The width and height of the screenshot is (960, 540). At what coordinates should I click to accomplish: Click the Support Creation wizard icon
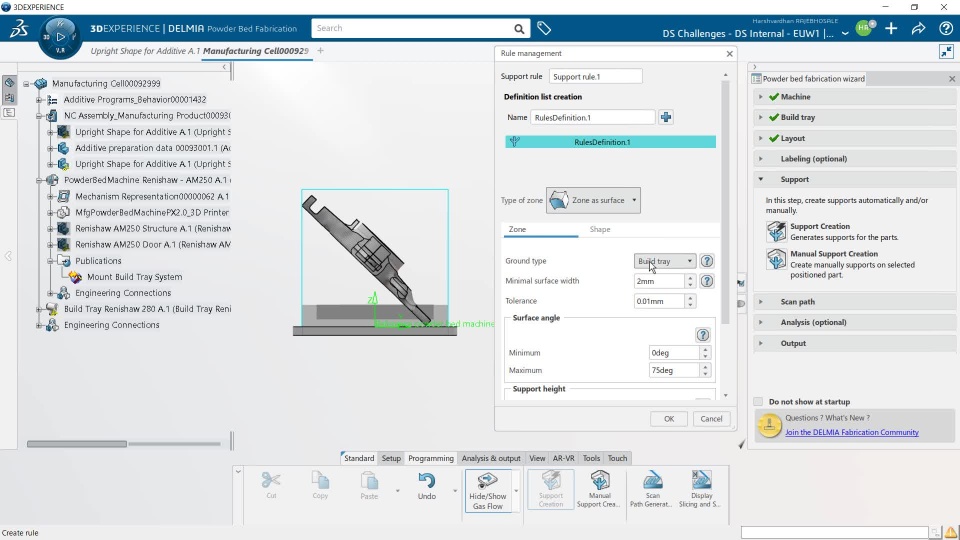tap(776, 231)
